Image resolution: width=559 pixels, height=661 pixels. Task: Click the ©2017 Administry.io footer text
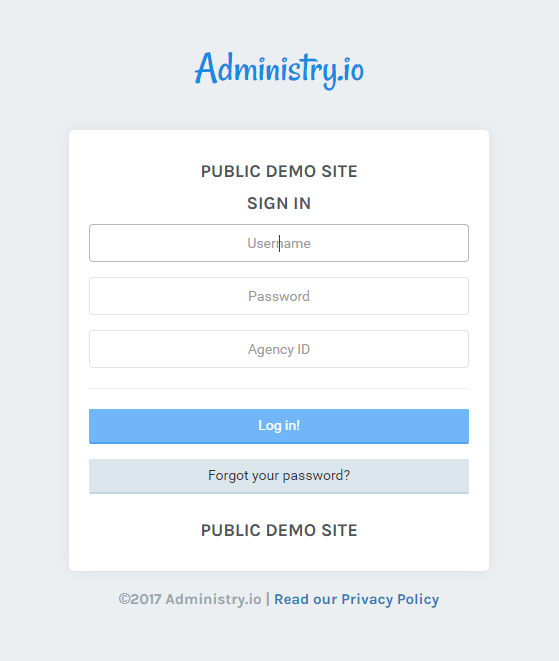coord(190,599)
